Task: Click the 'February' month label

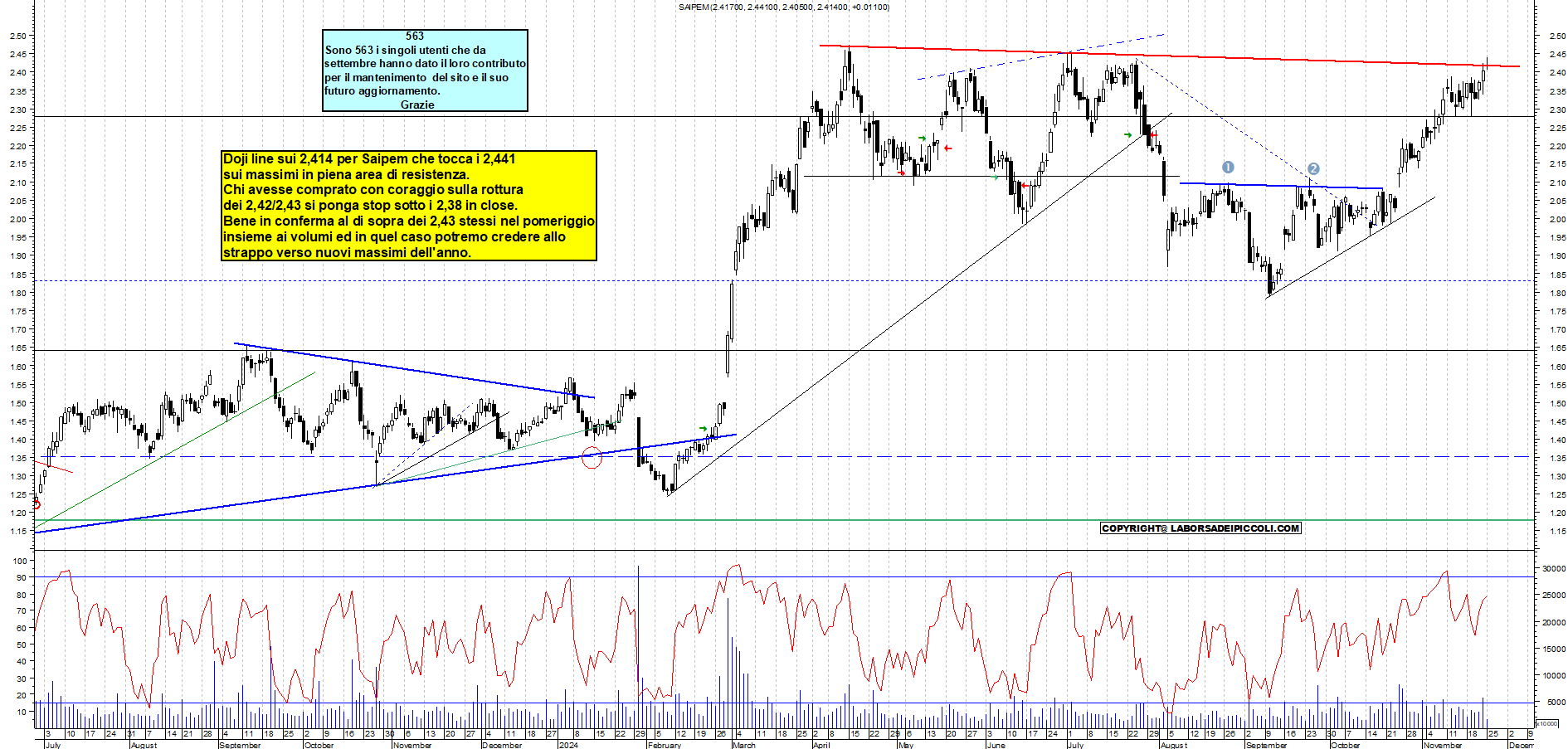Action: pos(665,745)
